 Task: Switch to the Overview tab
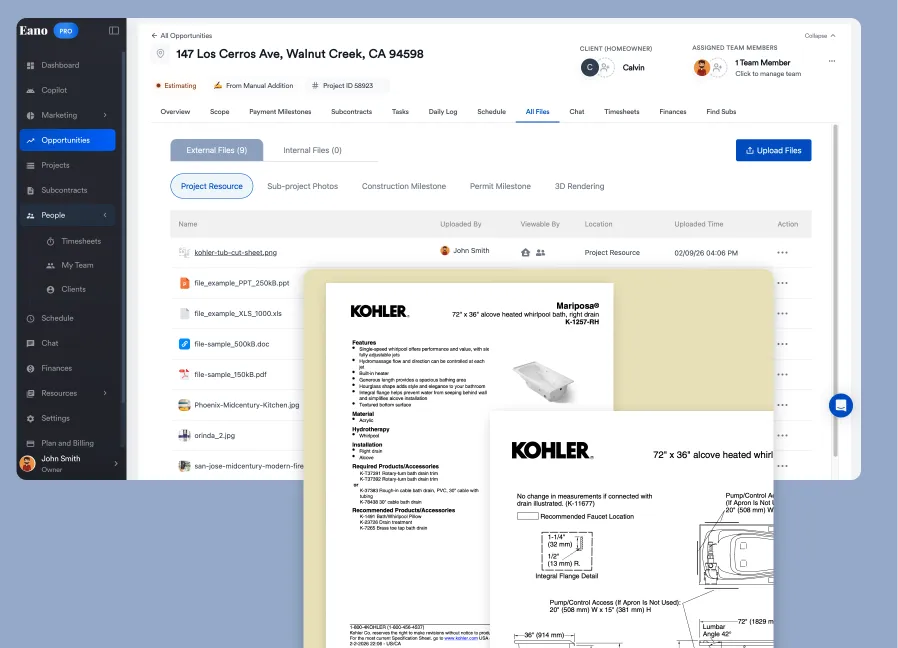175,112
